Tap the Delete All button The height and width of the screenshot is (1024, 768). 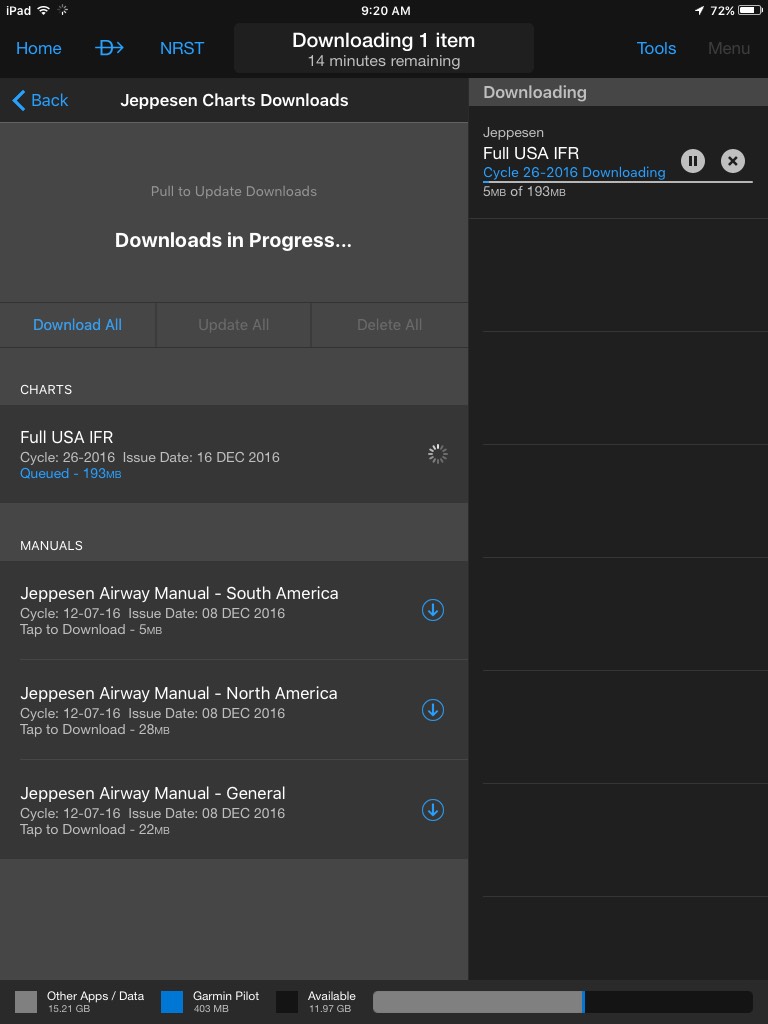point(388,324)
